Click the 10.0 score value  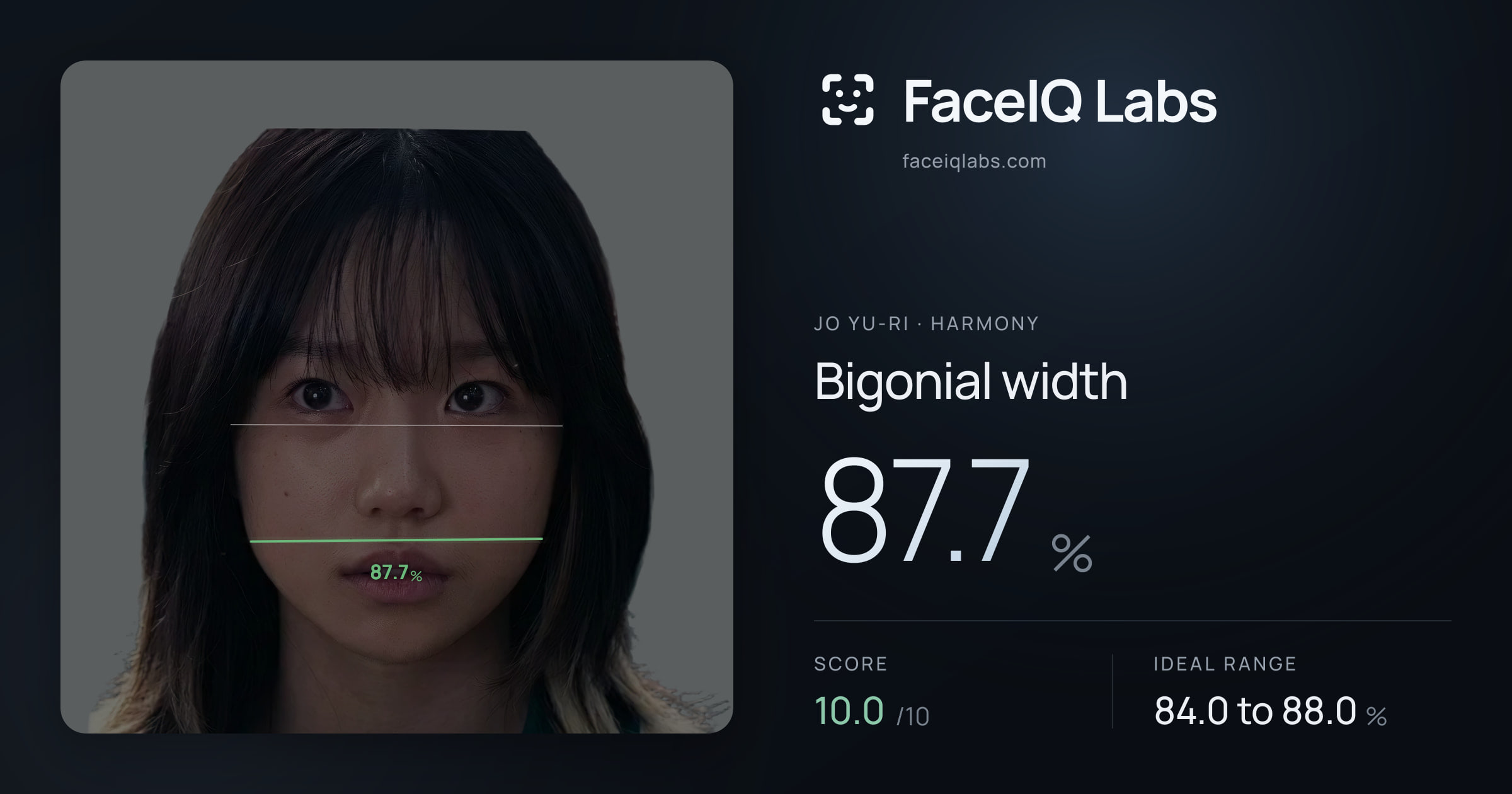[x=849, y=711]
